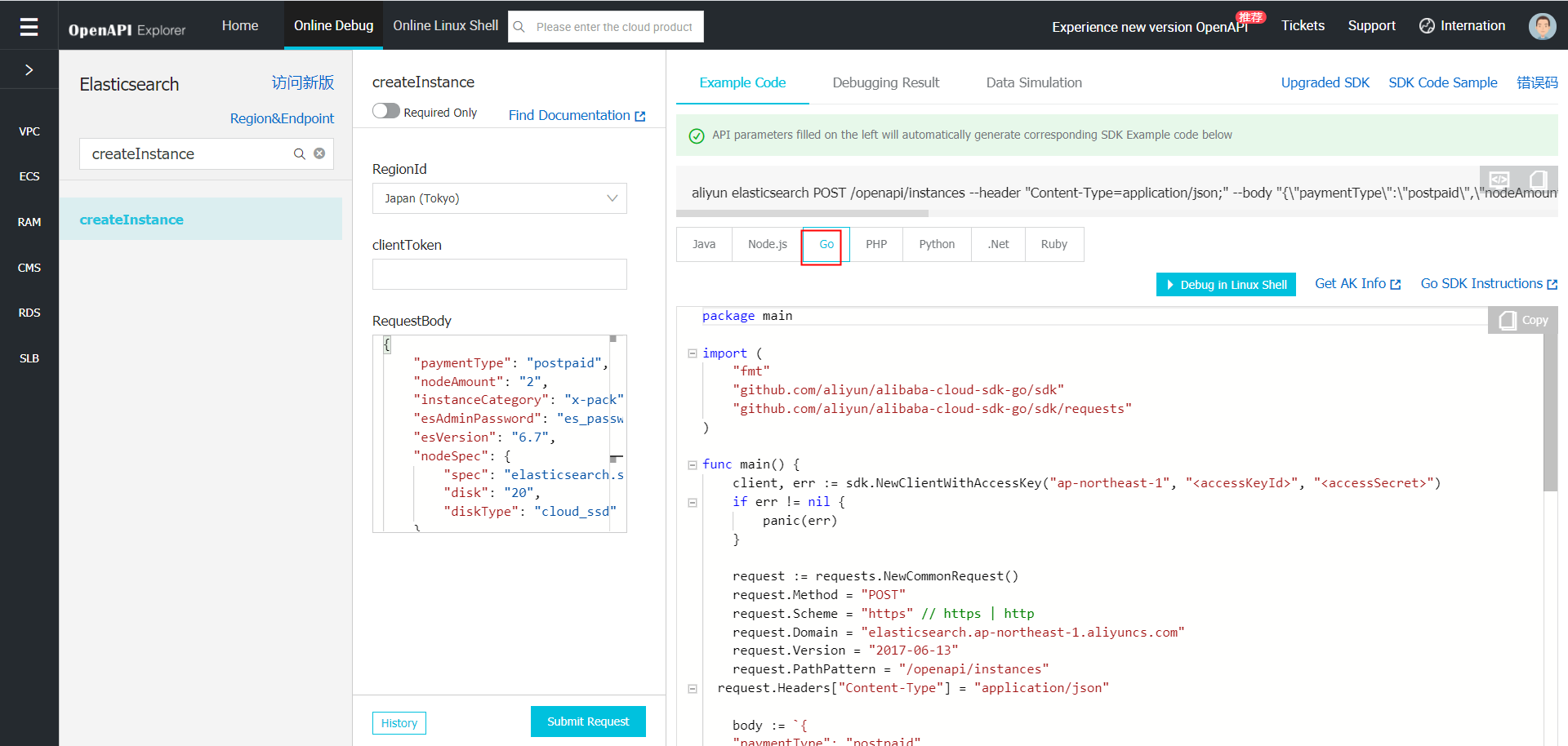Toggle the Required Only switch

pos(386,111)
